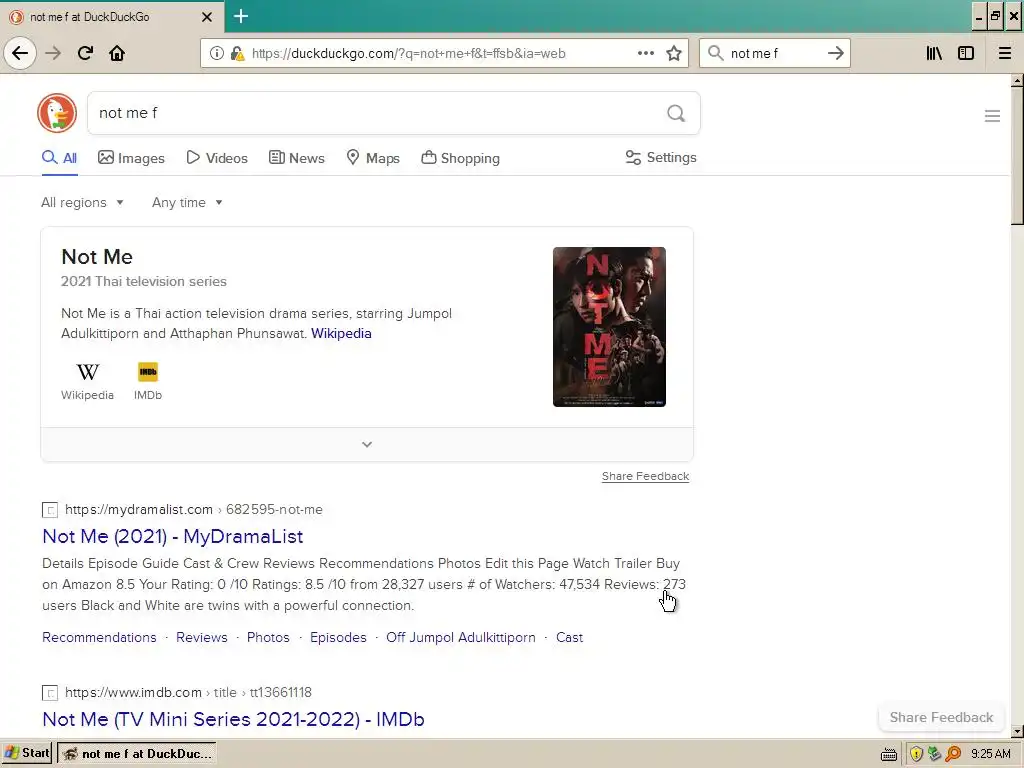Image resolution: width=1024 pixels, height=768 pixels.
Task: Click the forward navigation arrow
Action: click(x=53, y=53)
